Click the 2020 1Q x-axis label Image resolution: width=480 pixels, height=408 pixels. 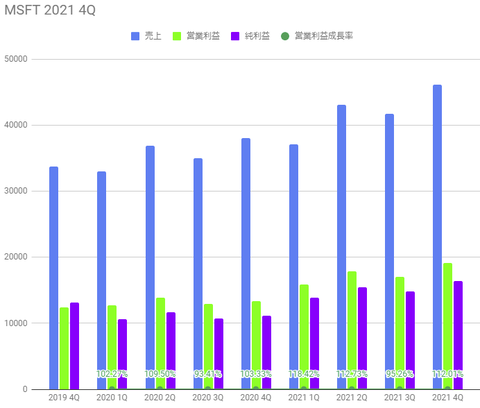[112, 398]
